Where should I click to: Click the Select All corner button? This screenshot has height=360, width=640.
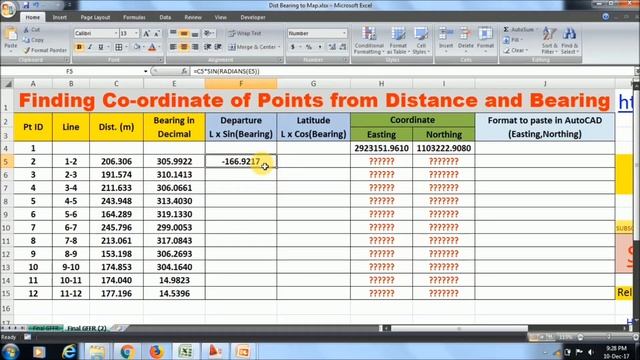tap(7, 84)
